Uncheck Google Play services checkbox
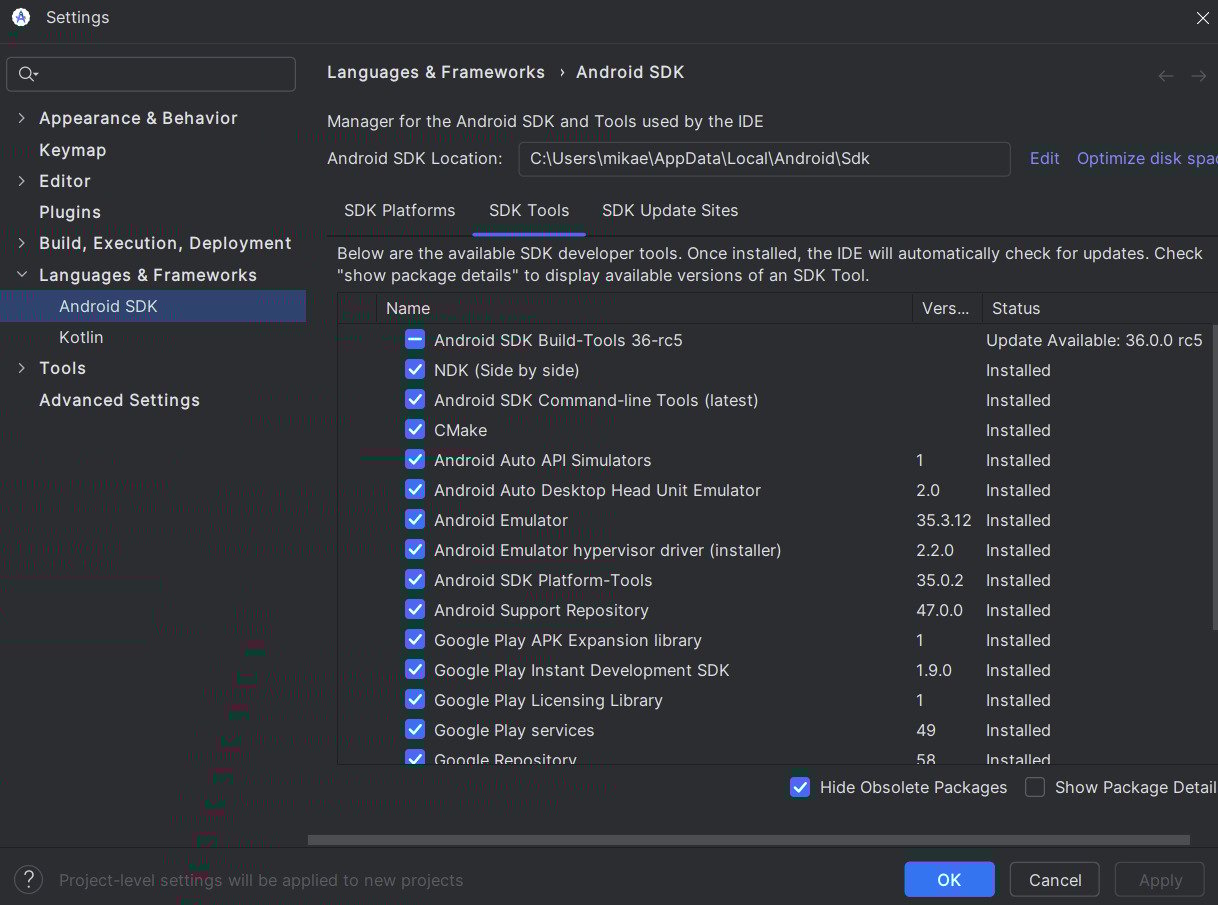1218x905 pixels. pos(415,730)
